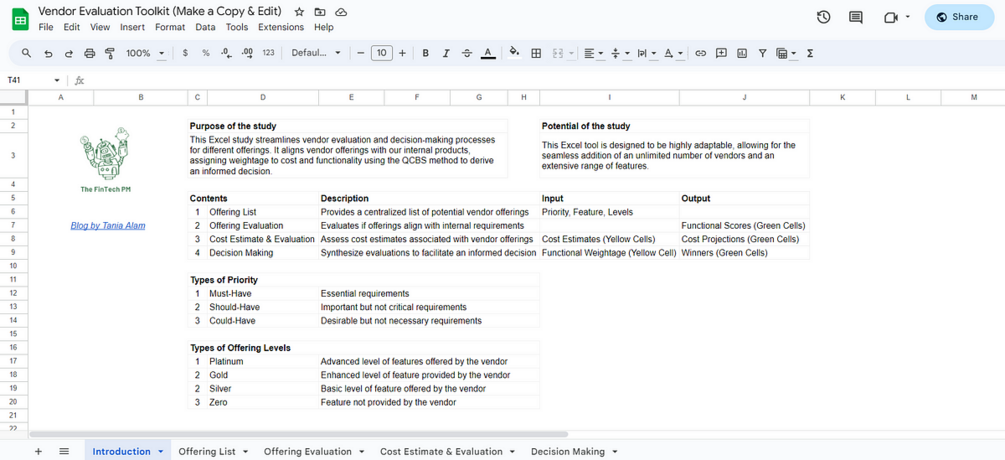This screenshot has height=460, width=1005.
Task: Start a video call with camera icon
Action: point(890,17)
